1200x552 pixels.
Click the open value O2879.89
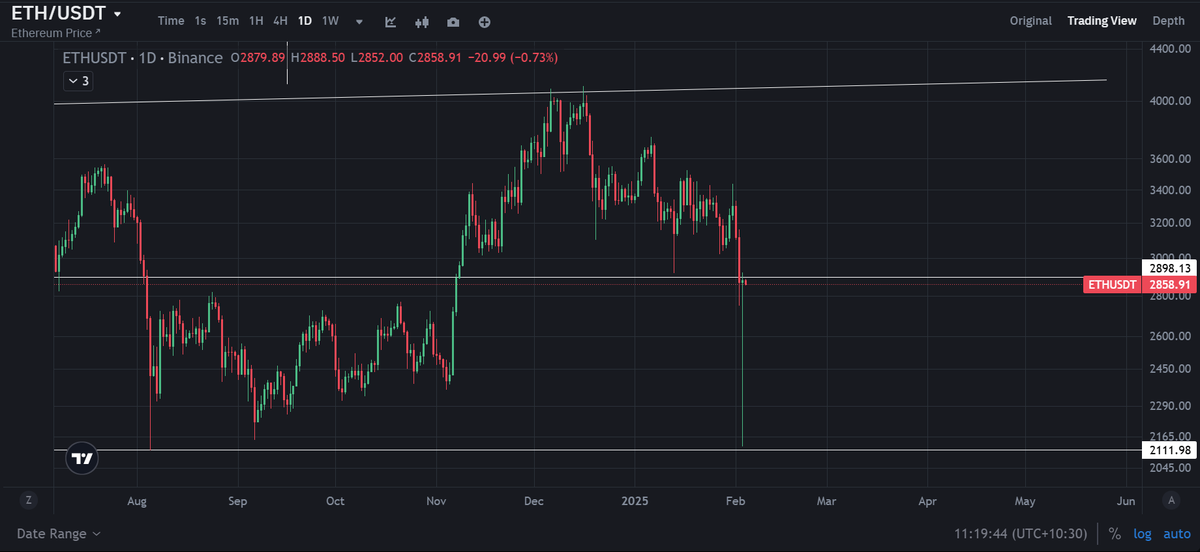click(x=258, y=58)
